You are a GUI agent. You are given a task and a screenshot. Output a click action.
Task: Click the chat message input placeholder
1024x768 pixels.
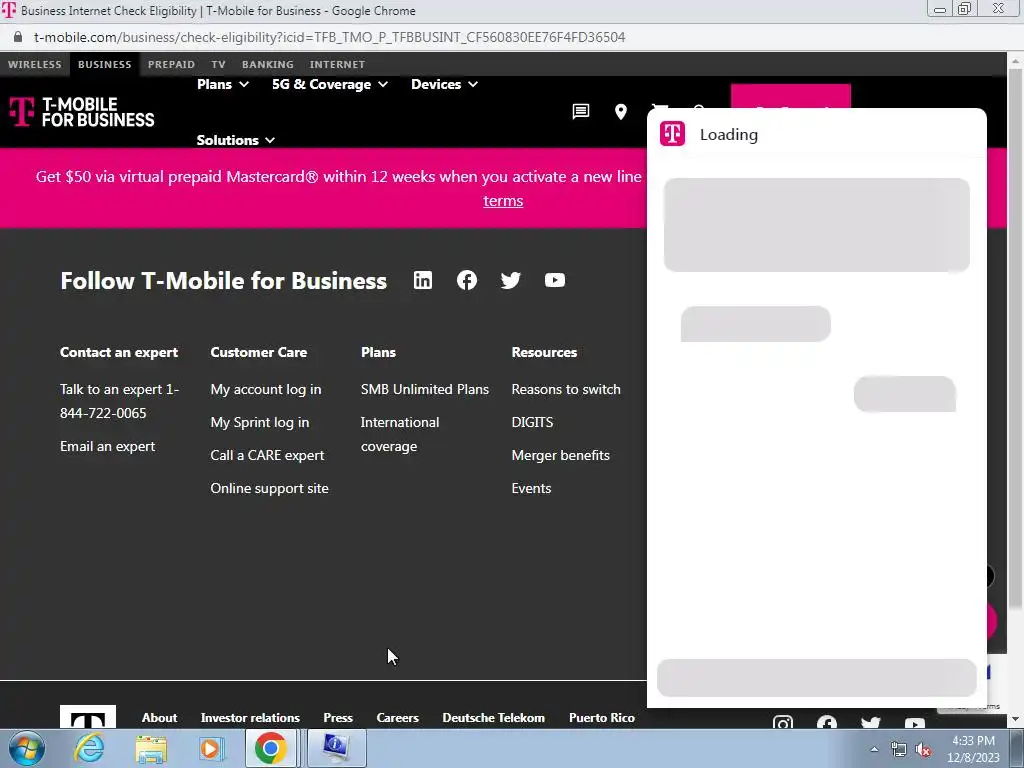click(816, 678)
